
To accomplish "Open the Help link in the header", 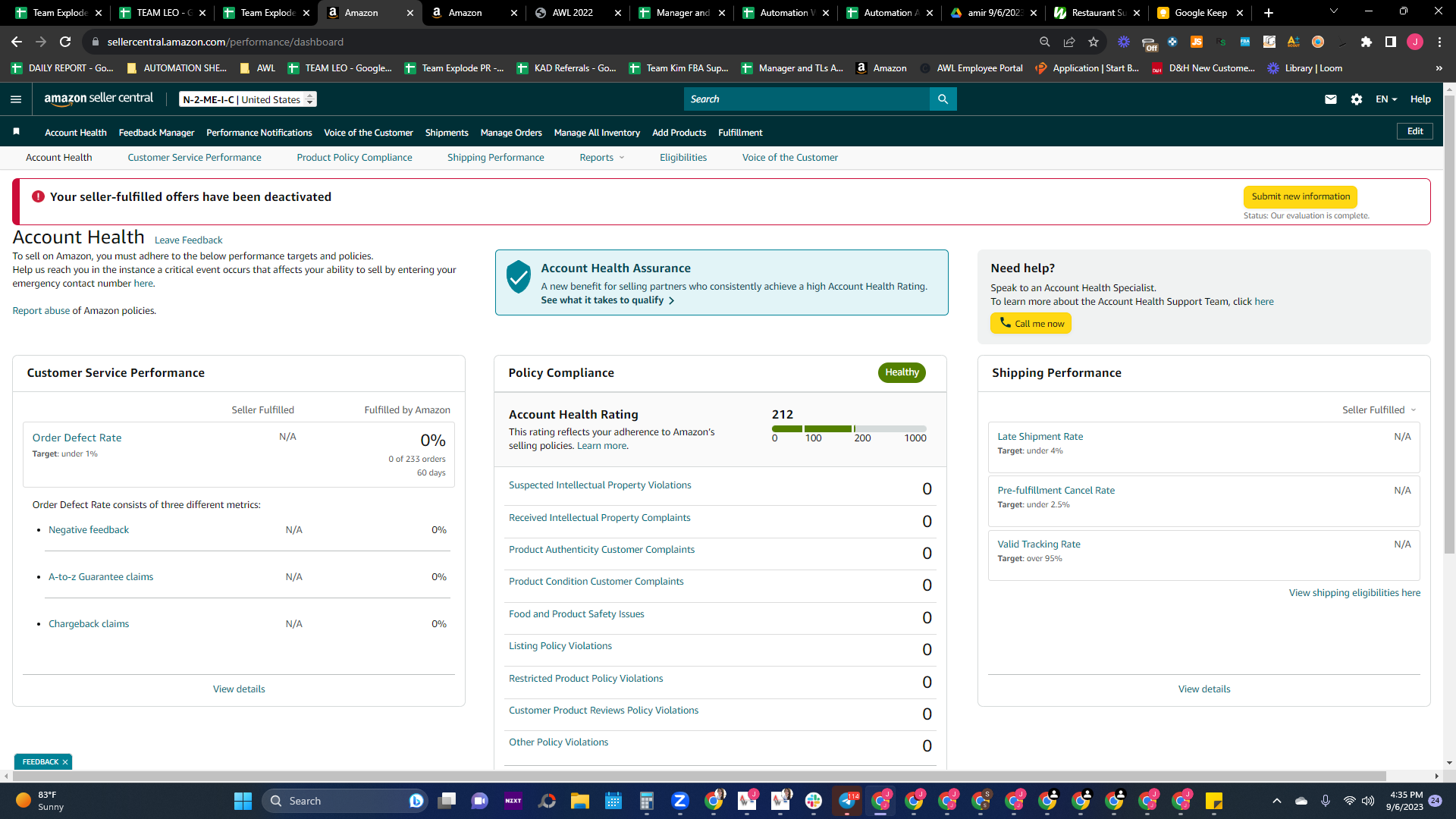I will point(1420,99).
